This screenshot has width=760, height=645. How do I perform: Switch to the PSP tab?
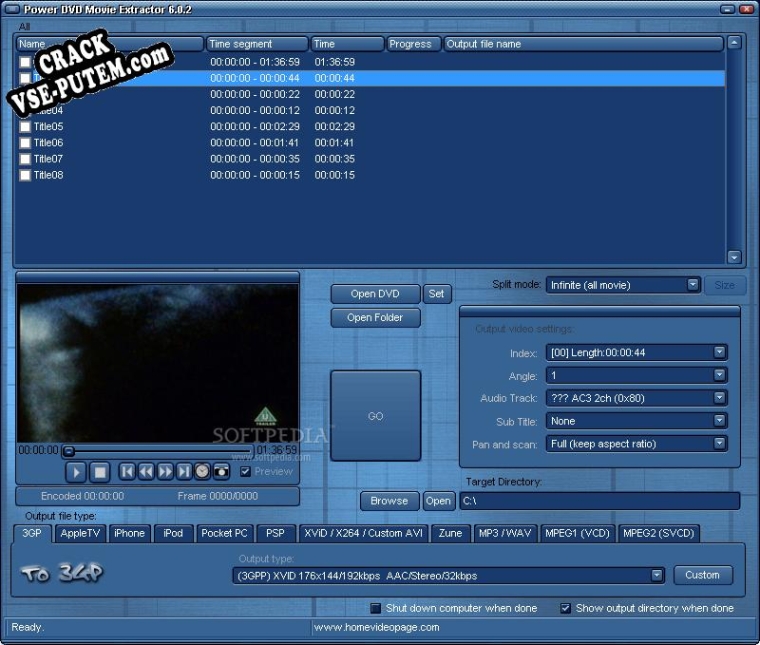(x=275, y=533)
